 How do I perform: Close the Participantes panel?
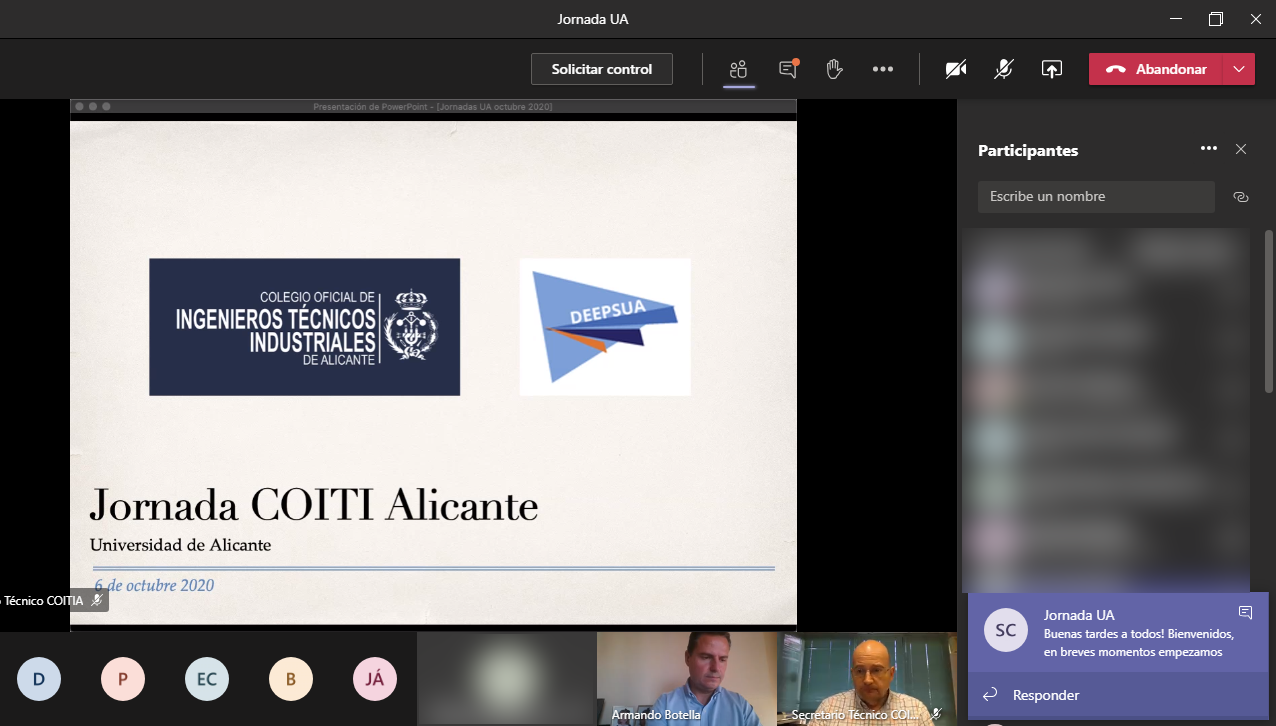coord(1241,149)
